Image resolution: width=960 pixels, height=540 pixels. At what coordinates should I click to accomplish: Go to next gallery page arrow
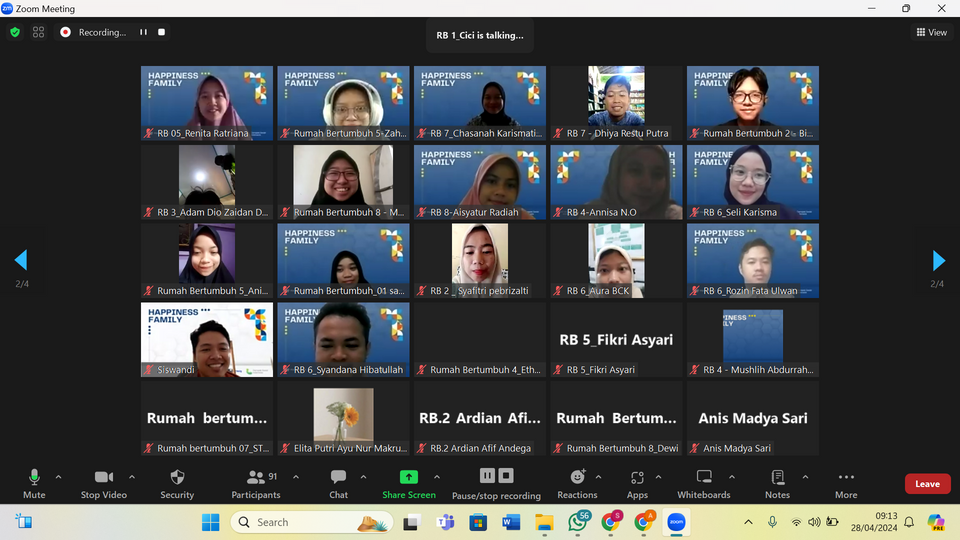(x=938, y=261)
